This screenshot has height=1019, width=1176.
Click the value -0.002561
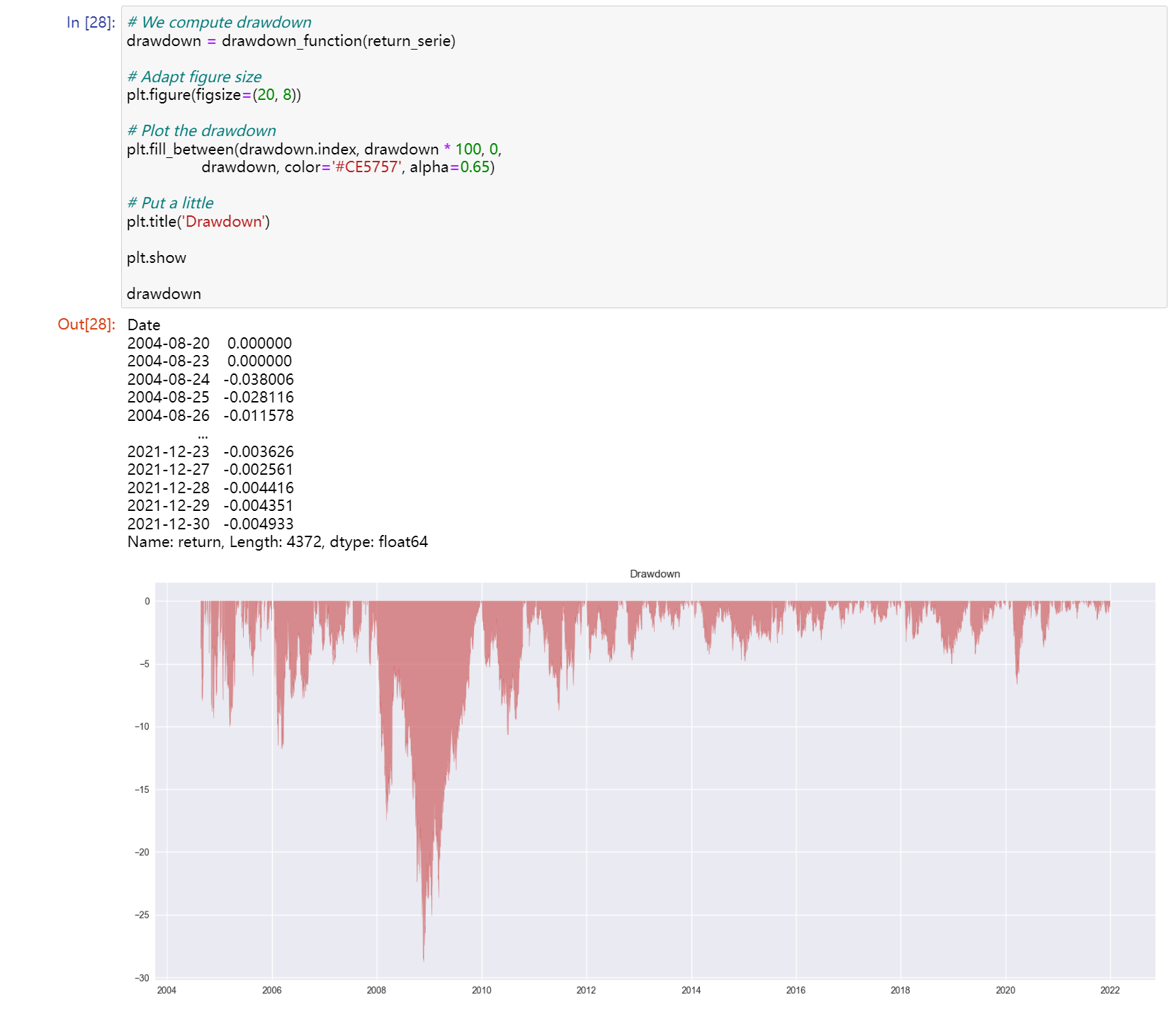tap(259, 470)
